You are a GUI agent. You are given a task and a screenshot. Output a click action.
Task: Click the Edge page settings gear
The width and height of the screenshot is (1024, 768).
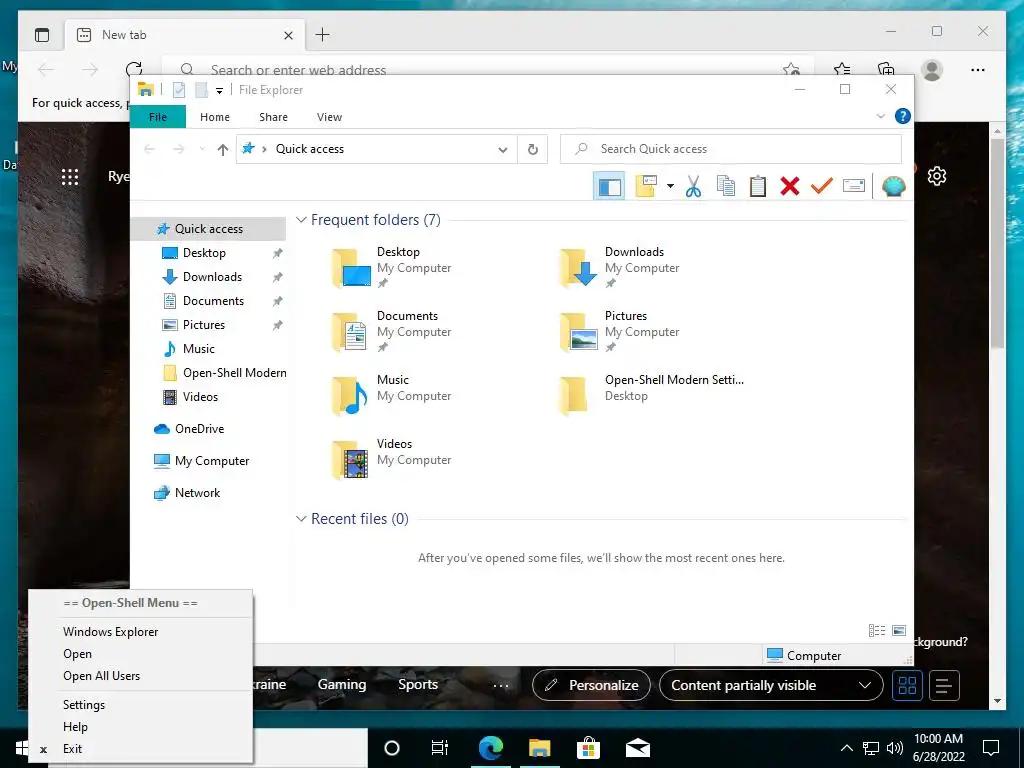click(936, 176)
